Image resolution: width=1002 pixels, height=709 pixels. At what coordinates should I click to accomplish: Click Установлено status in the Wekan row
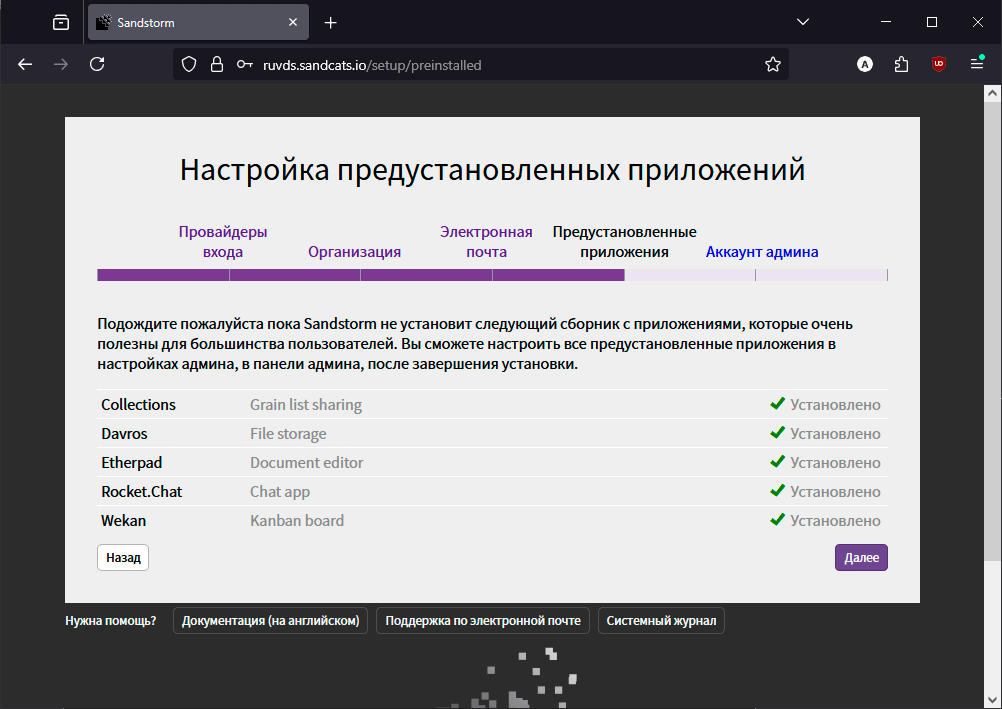coord(835,520)
